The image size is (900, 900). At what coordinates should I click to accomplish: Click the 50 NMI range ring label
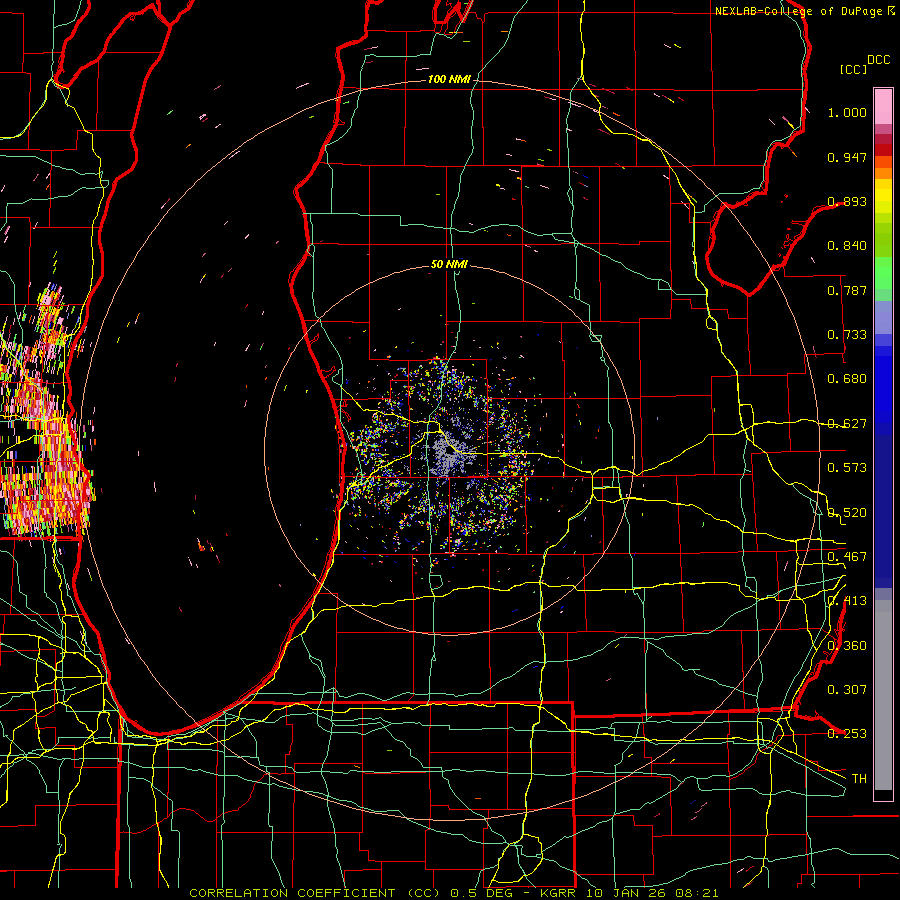tap(449, 265)
